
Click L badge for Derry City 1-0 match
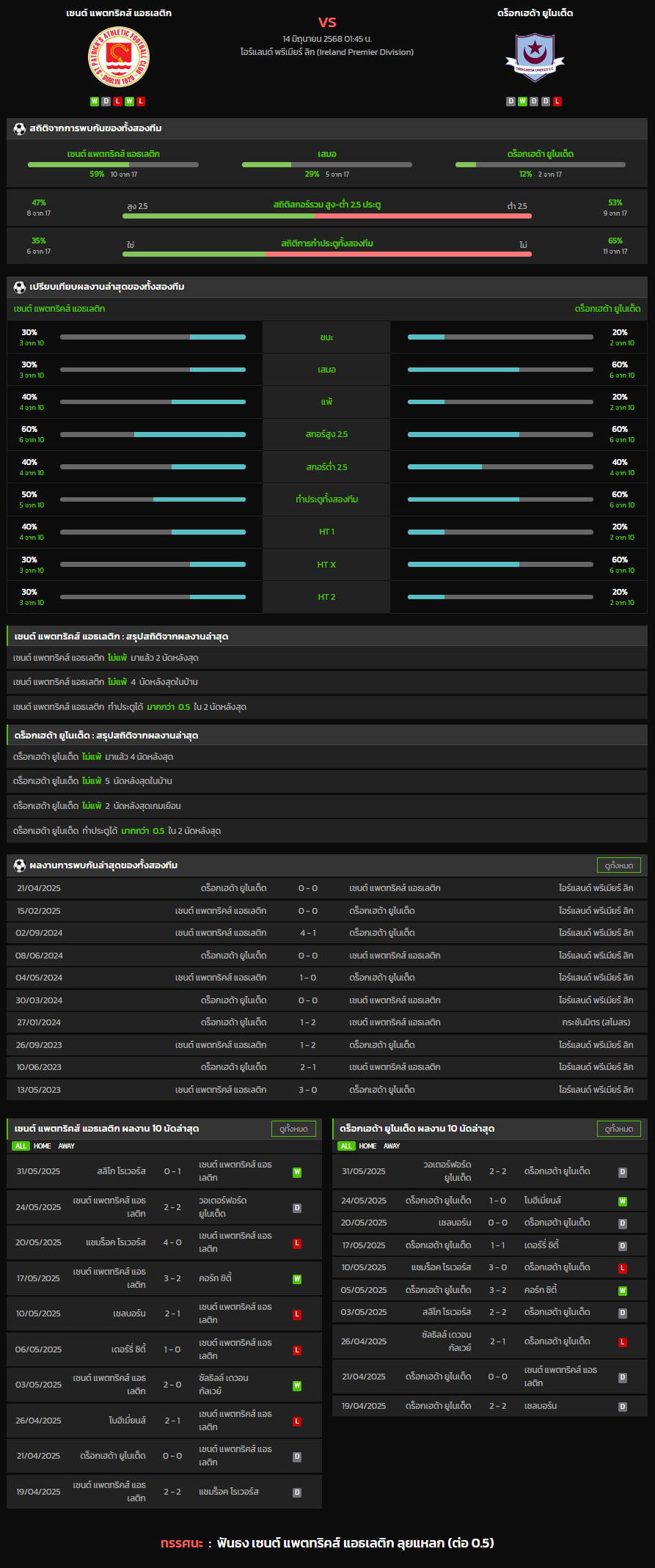point(297,1350)
